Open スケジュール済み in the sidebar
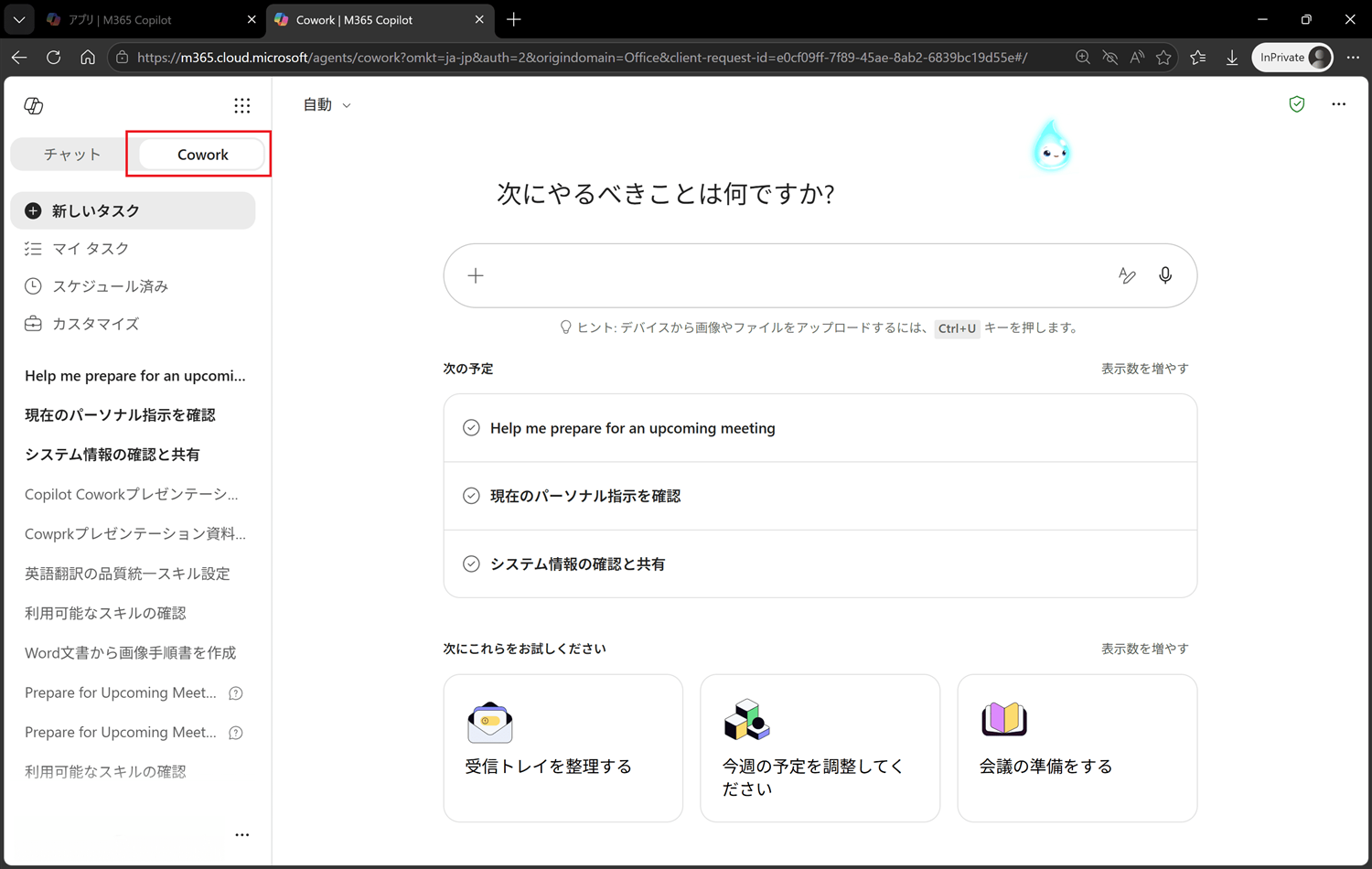The image size is (1372, 869). click(133, 286)
